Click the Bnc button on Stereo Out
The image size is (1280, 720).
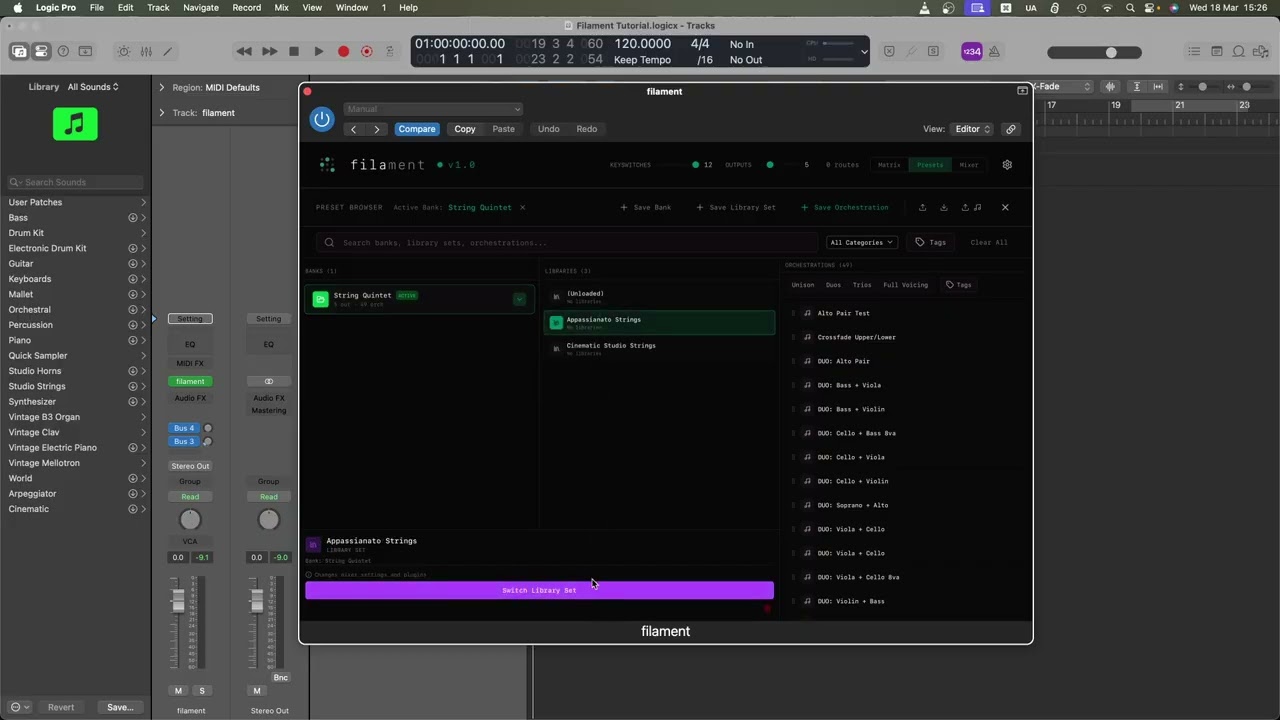point(280,678)
